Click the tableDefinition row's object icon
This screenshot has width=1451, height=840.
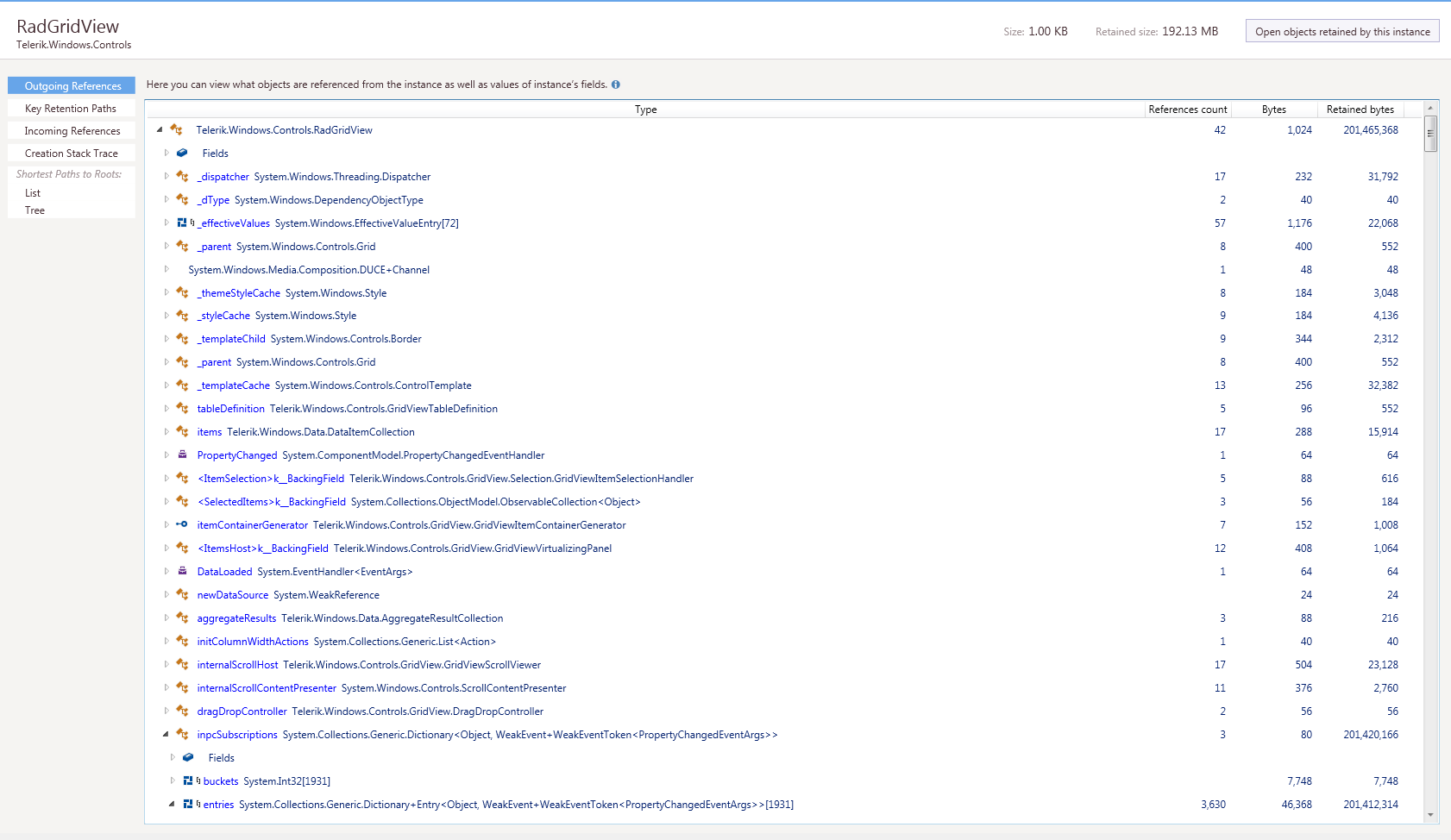(x=182, y=409)
